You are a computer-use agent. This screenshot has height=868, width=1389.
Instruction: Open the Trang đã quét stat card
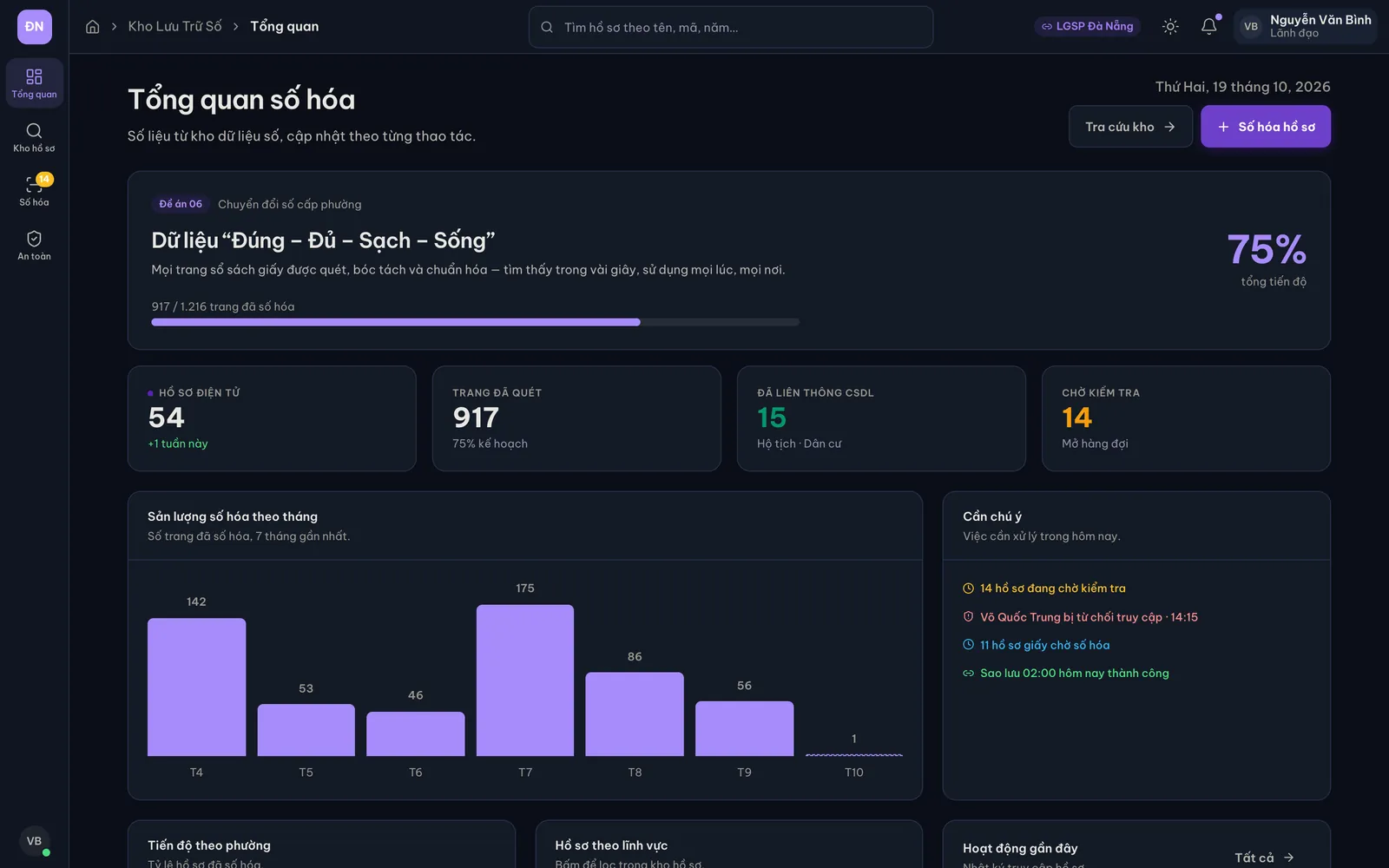pyautogui.click(x=576, y=418)
